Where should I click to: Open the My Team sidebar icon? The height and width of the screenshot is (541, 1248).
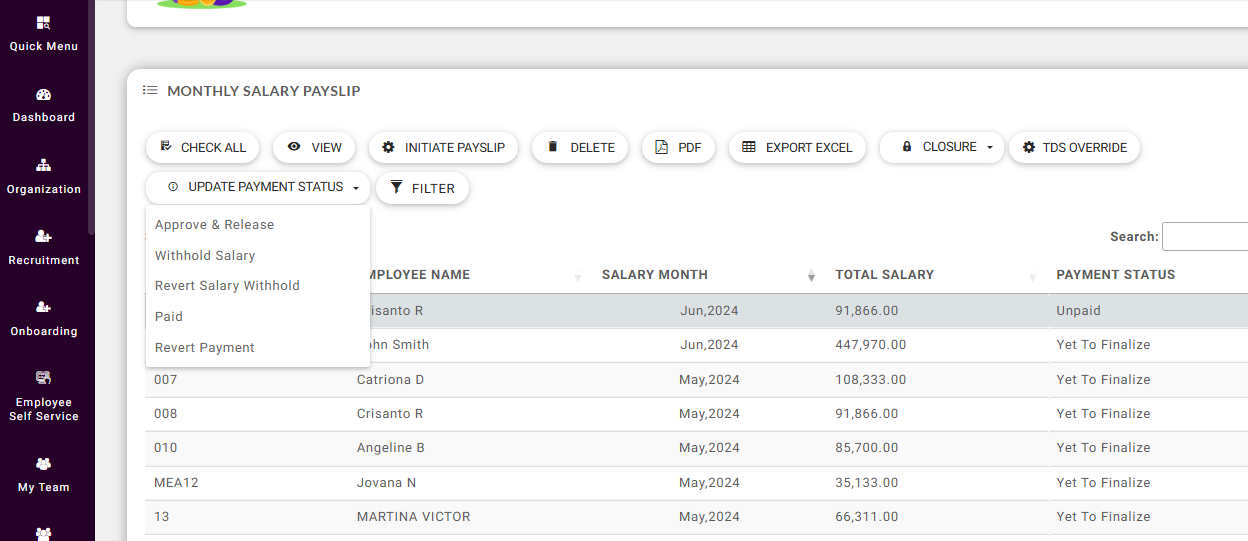[x=43, y=474]
